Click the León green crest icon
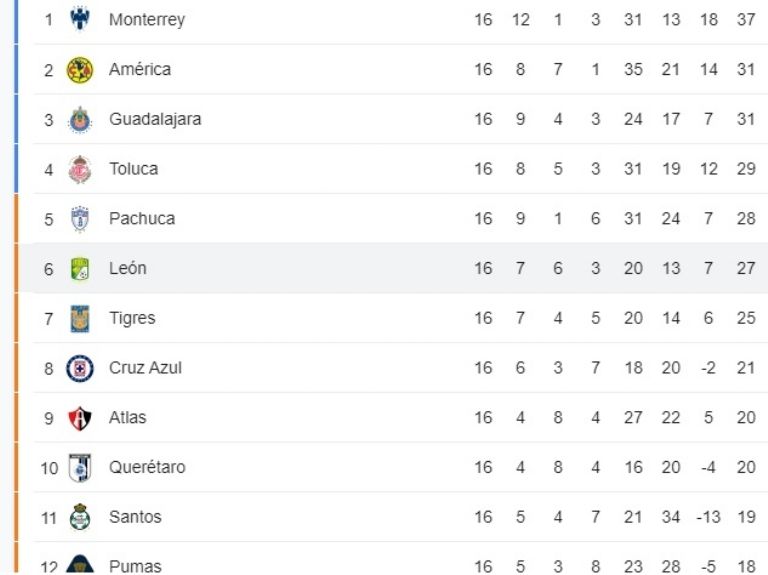 click(x=79, y=268)
